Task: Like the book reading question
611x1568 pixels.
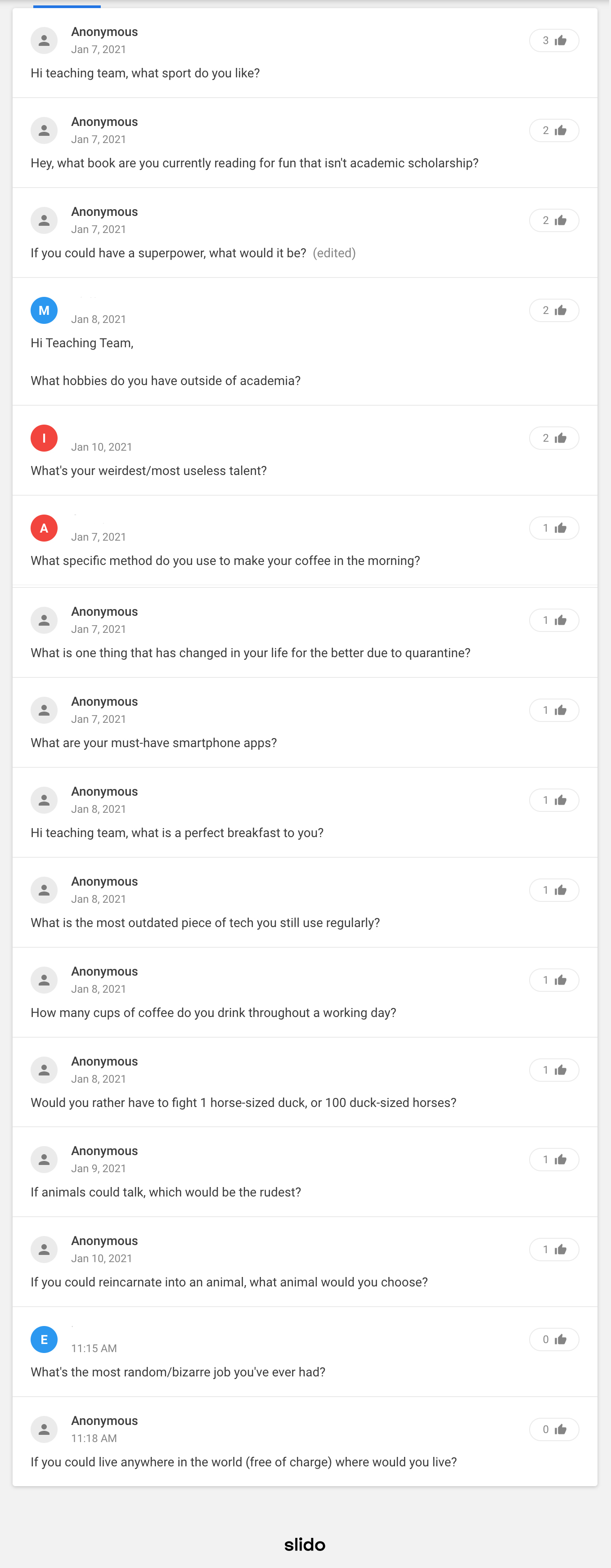Action: (x=554, y=131)
